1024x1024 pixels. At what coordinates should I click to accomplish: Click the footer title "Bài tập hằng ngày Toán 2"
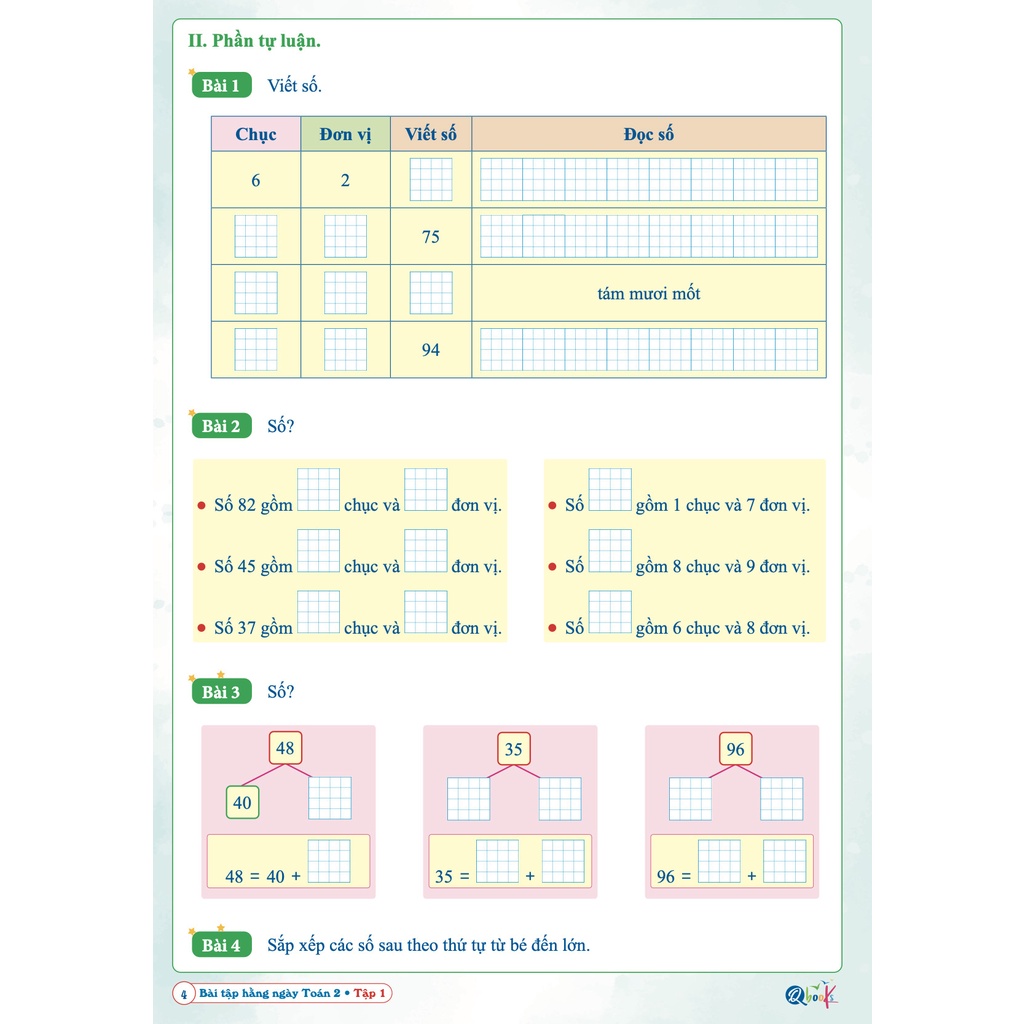click(x=270, y=994)
